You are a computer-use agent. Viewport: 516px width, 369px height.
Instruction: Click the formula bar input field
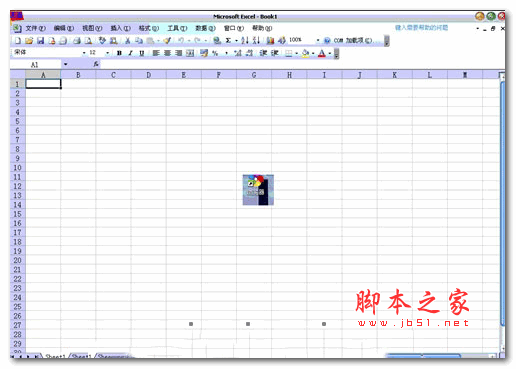click(x=302, y=64)
